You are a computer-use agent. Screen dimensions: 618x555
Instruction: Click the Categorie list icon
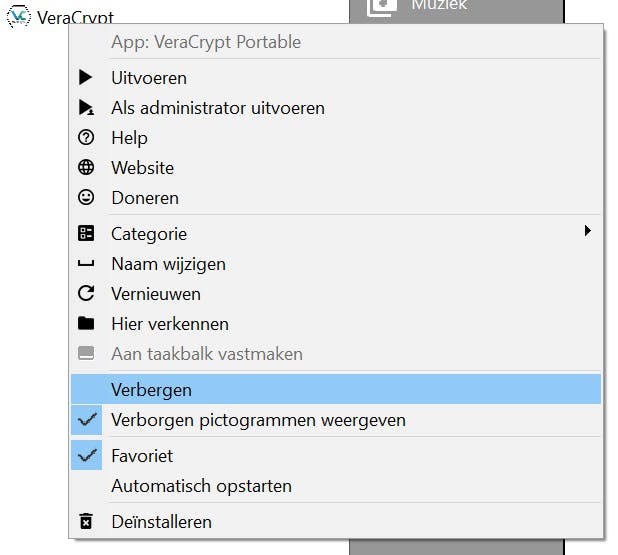86,233
